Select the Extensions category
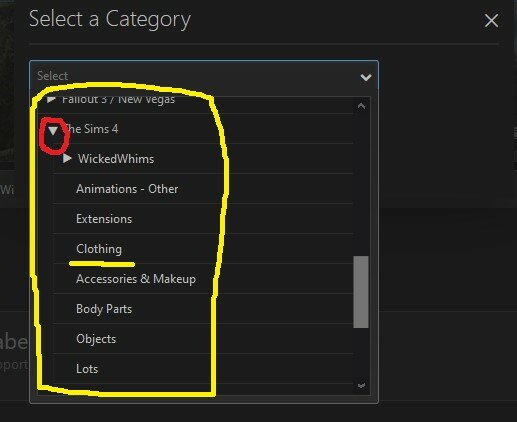The image size is (517, 422). (x=104, y=219)
